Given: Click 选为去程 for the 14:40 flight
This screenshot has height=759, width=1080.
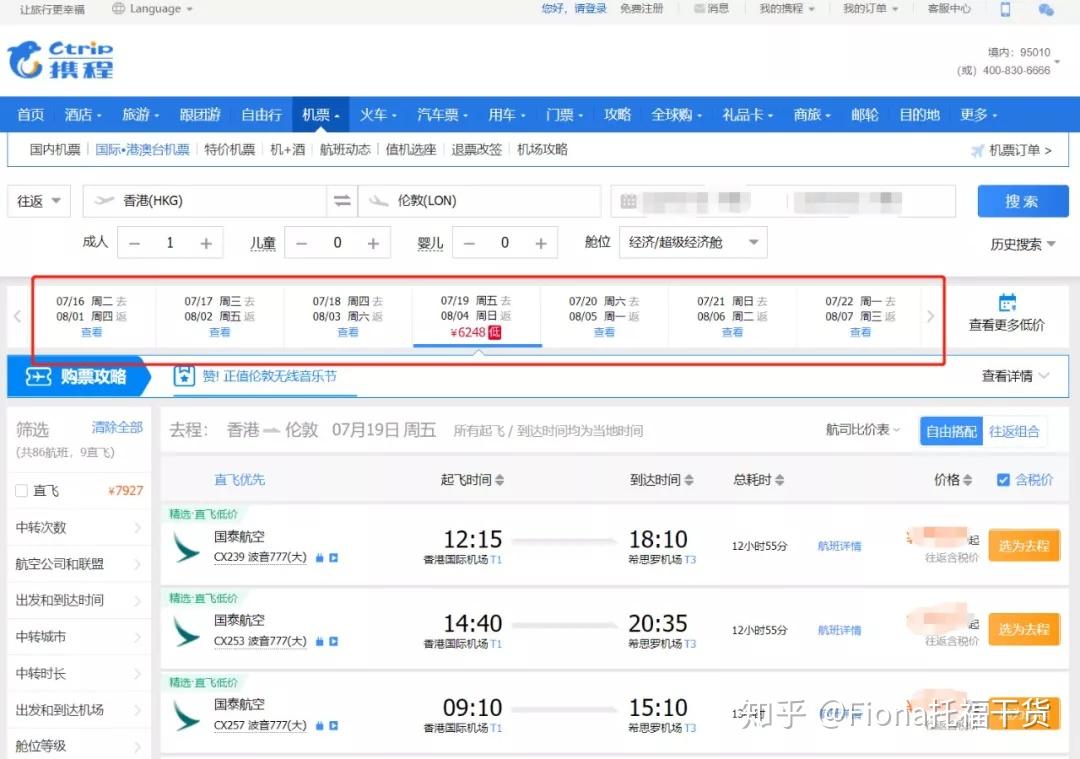Looking at the screenshot, I should (1024, 630).
